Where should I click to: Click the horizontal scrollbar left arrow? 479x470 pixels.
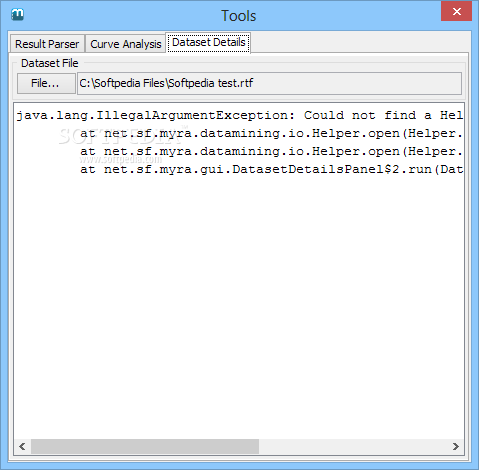[22, 446]
